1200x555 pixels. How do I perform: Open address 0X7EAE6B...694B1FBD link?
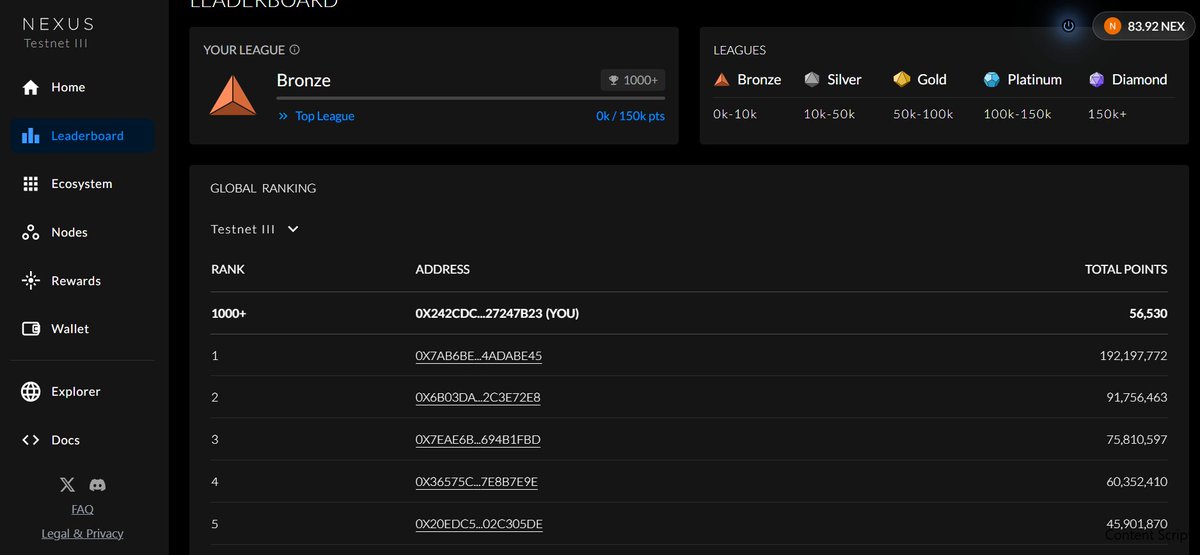point(478,439)
